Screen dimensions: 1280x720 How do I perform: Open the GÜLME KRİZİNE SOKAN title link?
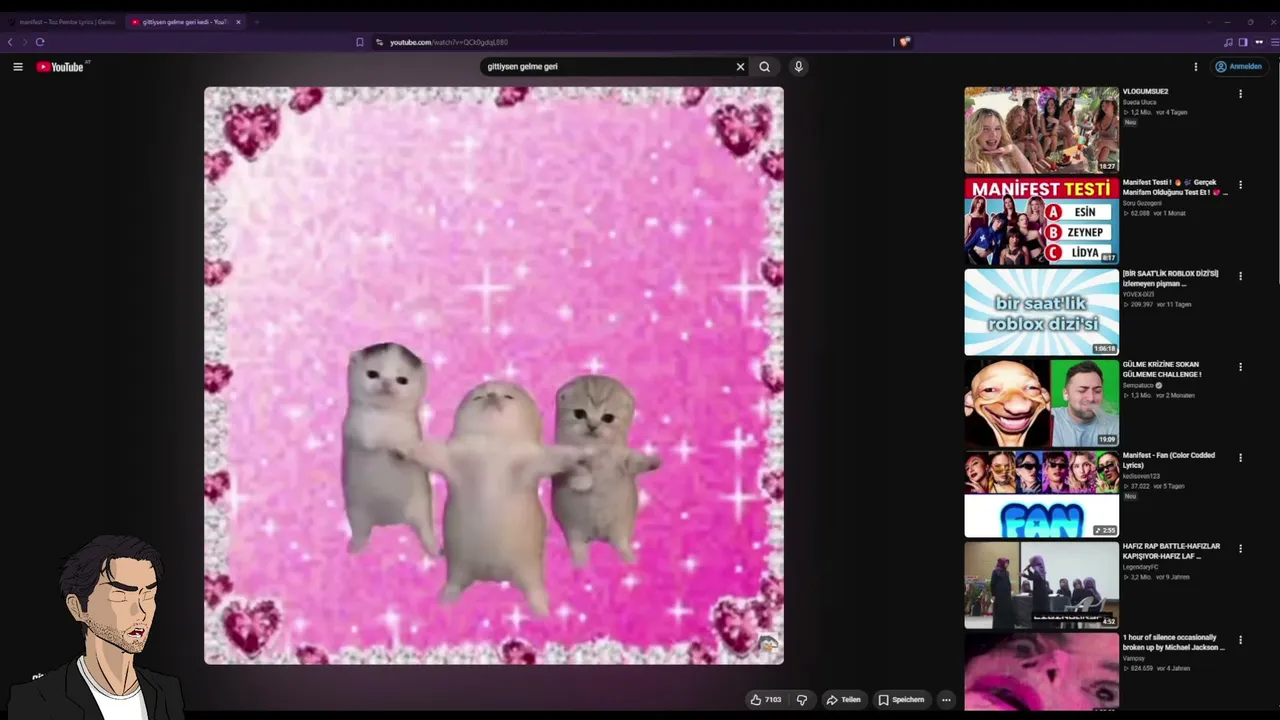[x=1162, y=370]
